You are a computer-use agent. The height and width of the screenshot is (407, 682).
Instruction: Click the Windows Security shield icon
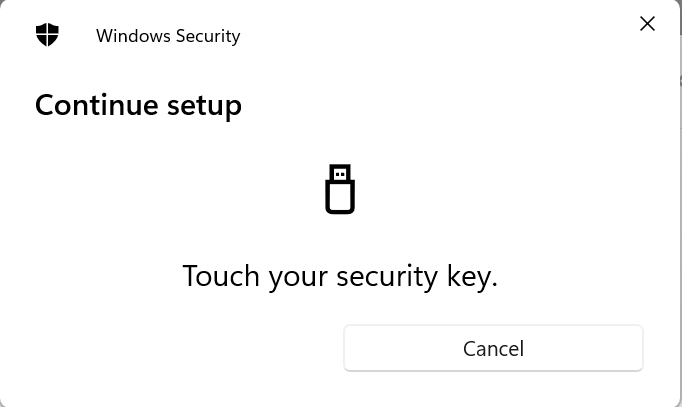point(47,35)
